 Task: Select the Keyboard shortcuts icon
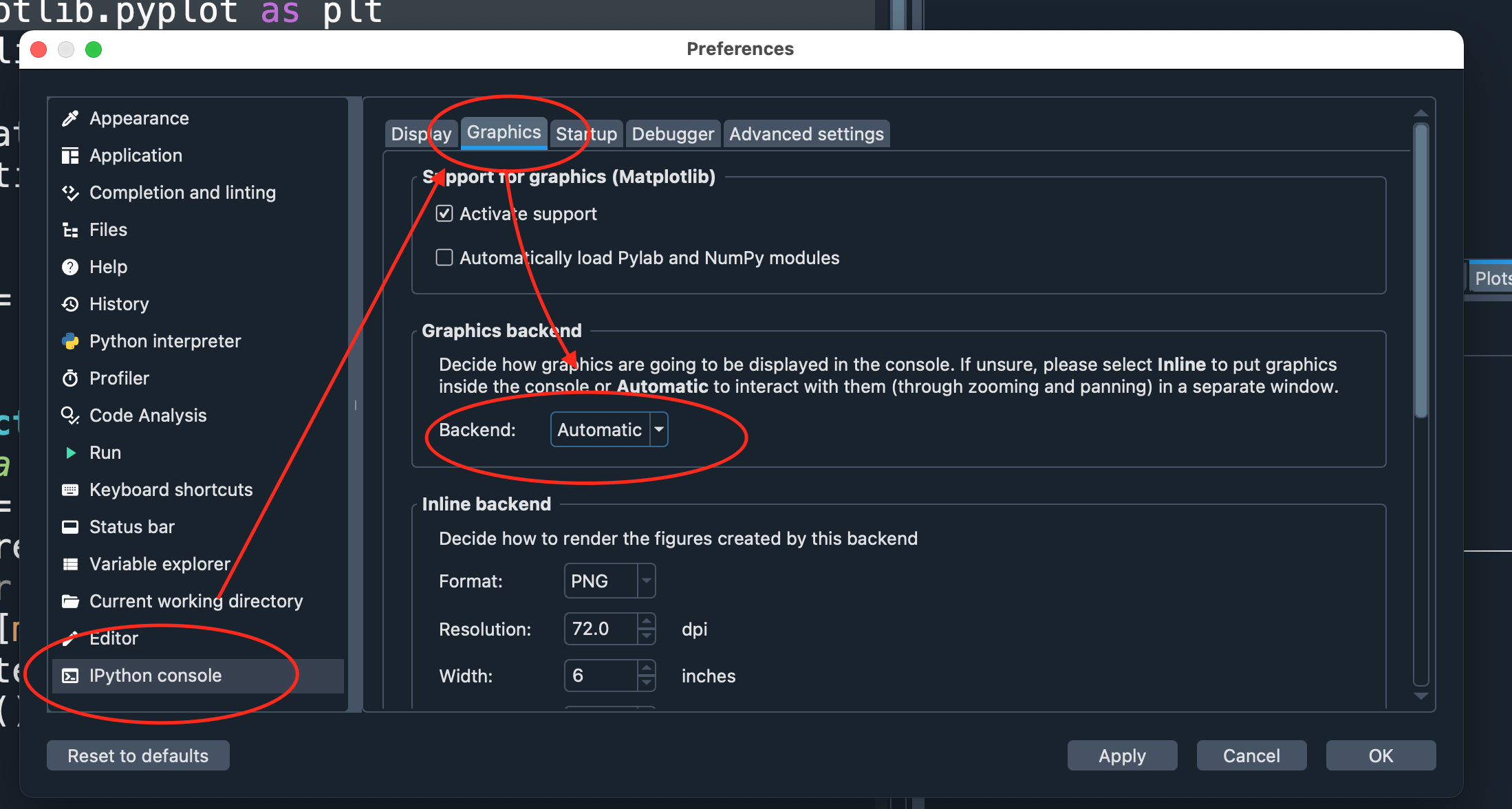pos(70,490)
